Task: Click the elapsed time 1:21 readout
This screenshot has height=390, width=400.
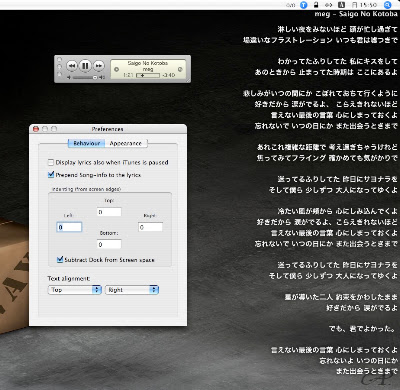Action: pos(129,75)
